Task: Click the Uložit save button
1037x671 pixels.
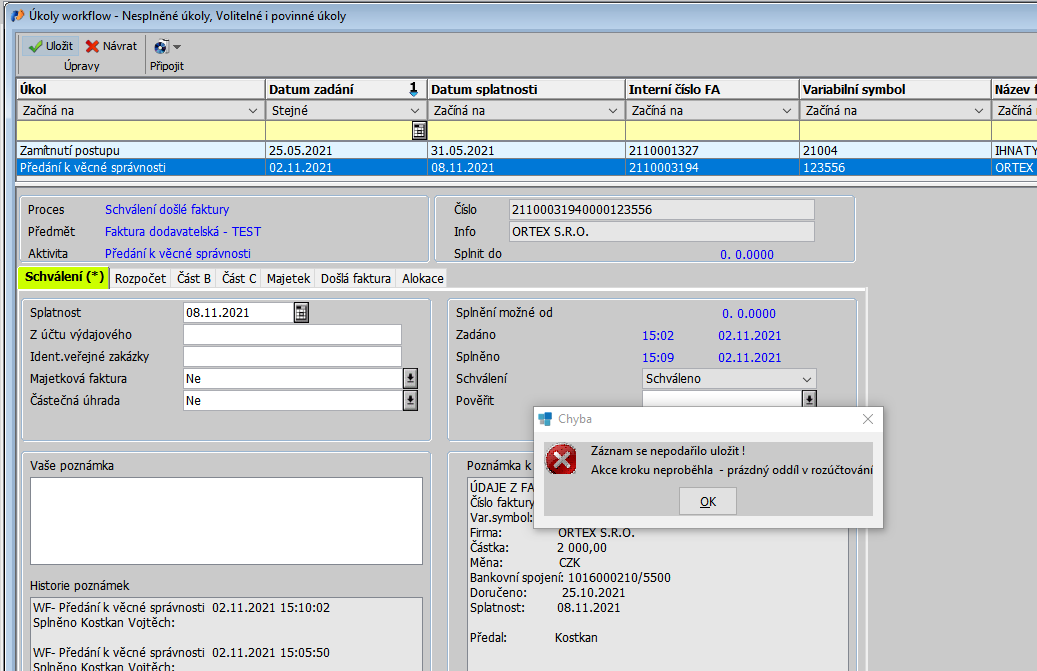Action: click(x=49, y=46)
